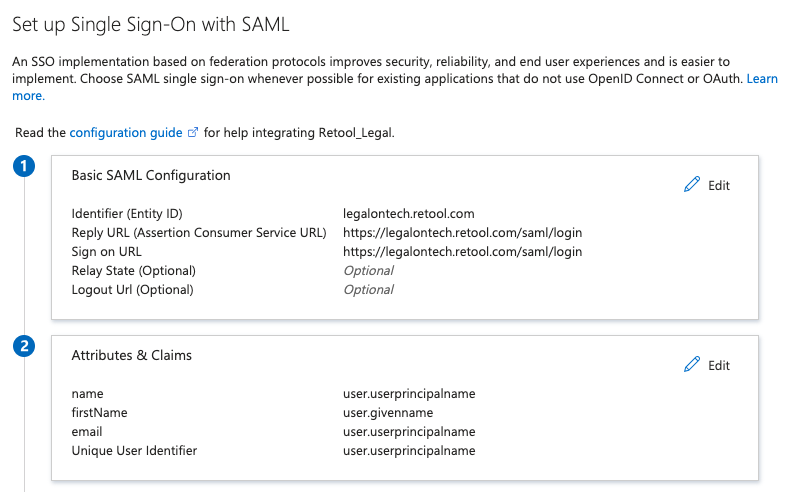Screen dimensions: 799x492
Task: Select the email claim row
Action: coord(274,431)
